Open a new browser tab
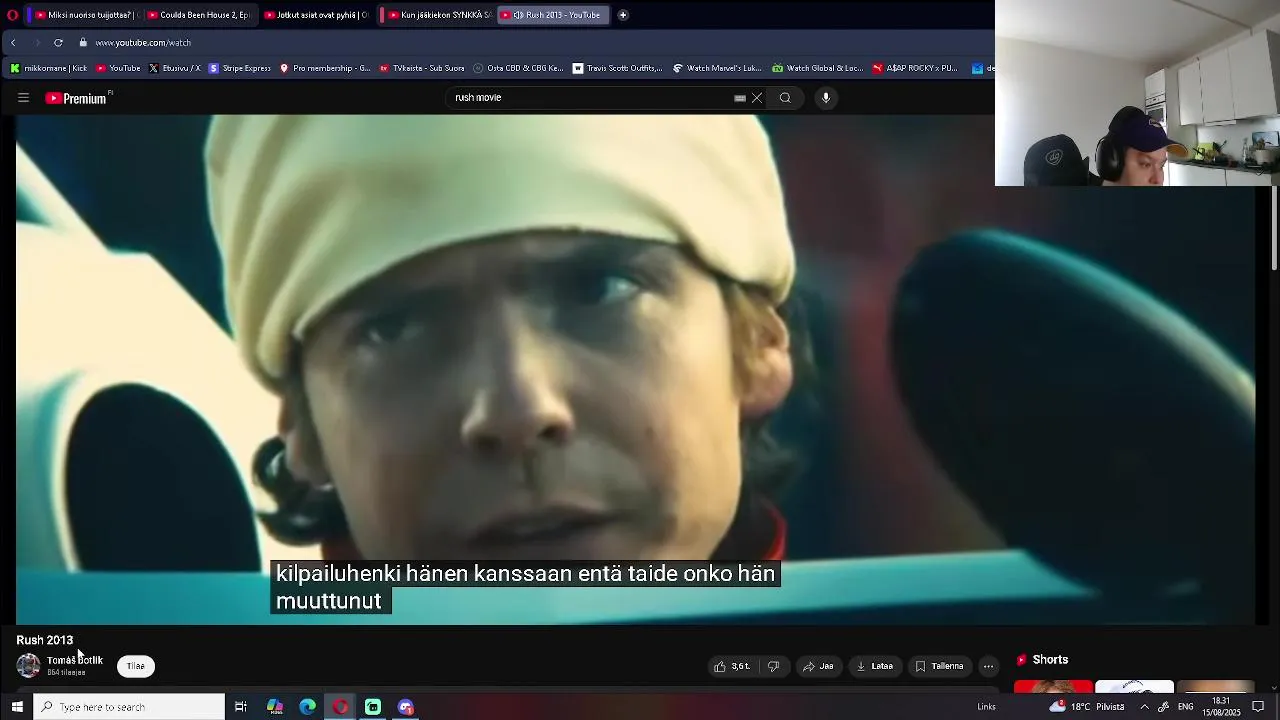Viewport: 1280px width, 720px height. click(x=622, y=15)
